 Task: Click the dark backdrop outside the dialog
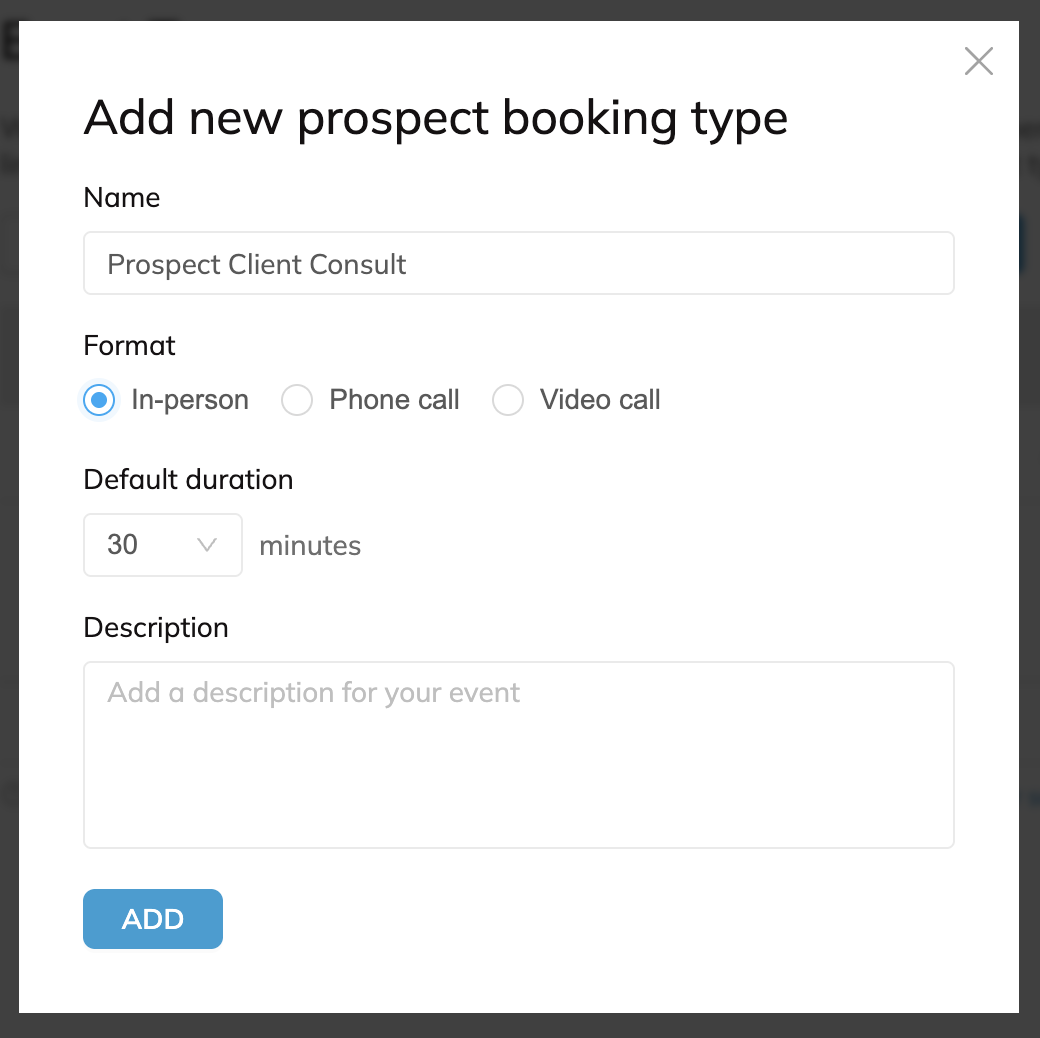coord(520,1026)
